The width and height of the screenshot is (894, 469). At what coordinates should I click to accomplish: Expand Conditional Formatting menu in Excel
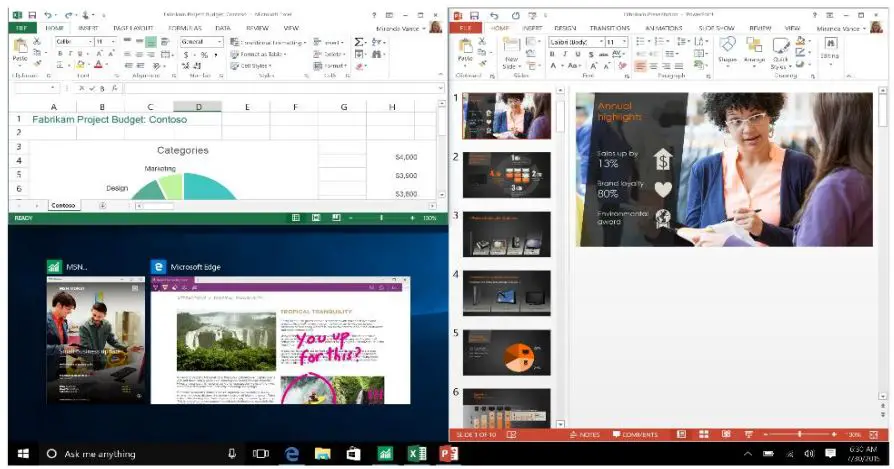coord(269,42)
